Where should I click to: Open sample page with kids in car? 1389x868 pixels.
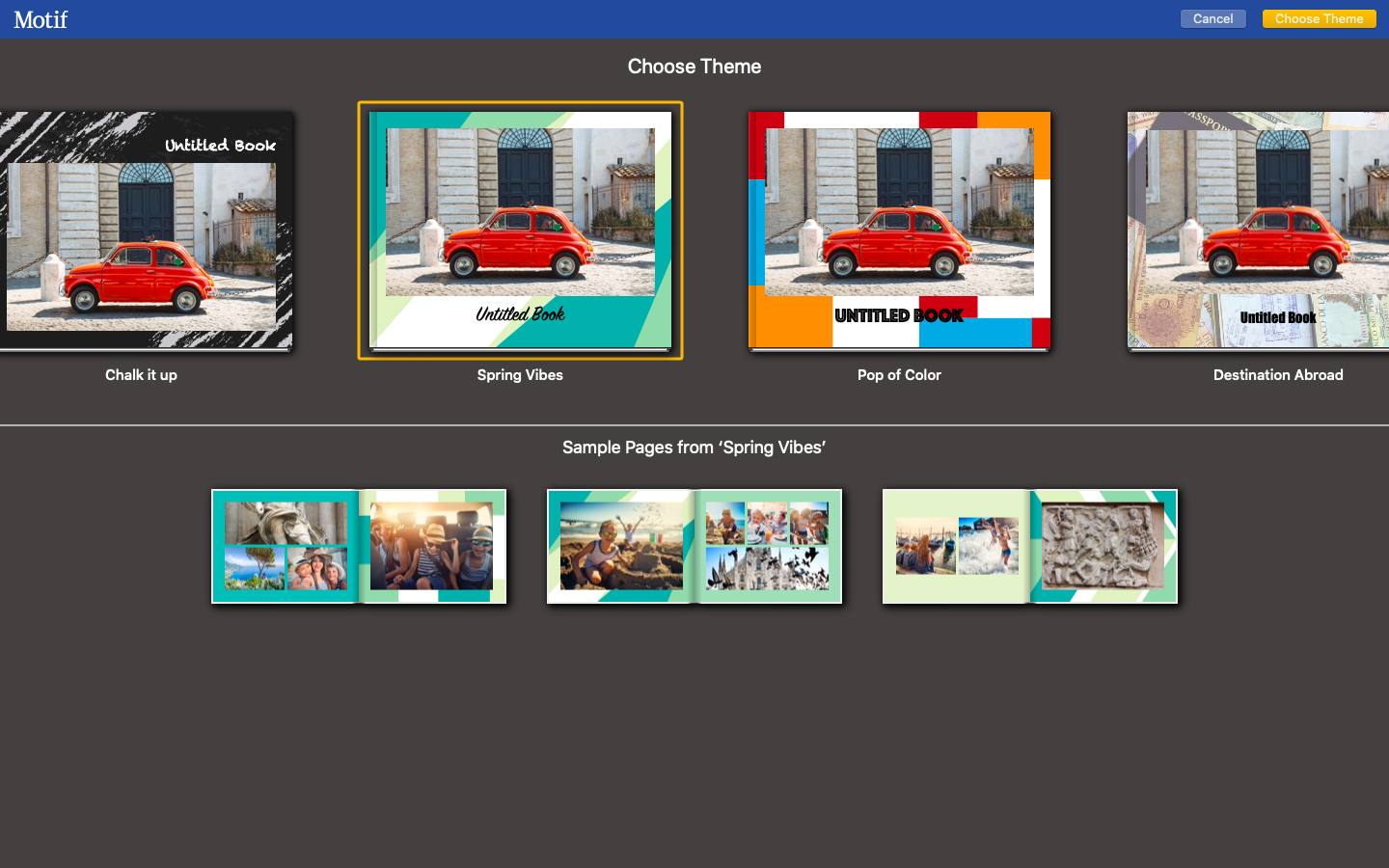[432, 546]
